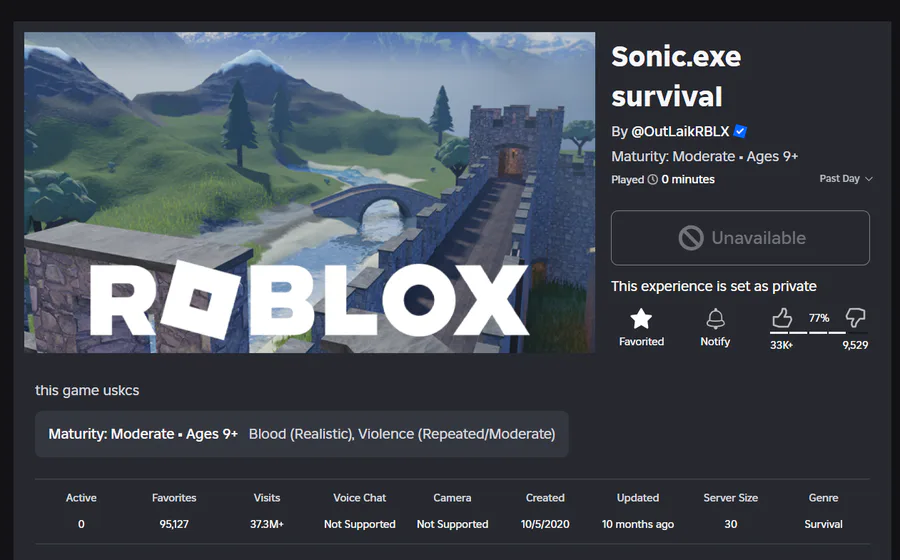Click the 95,127 Favorites value
900x560 pixels.
click(x=174, y=524)
